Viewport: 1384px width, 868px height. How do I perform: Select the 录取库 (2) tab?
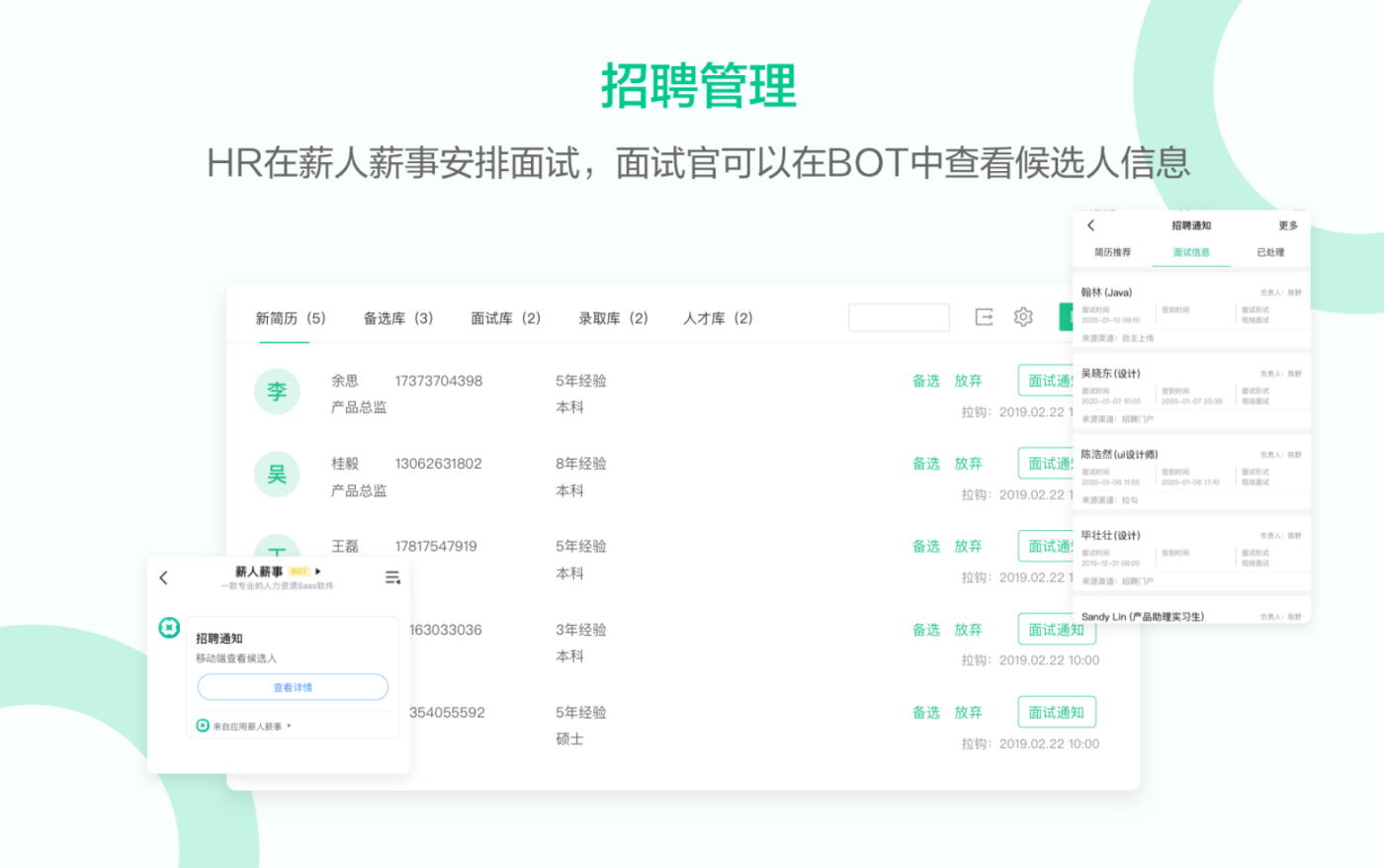coord(613,318)
